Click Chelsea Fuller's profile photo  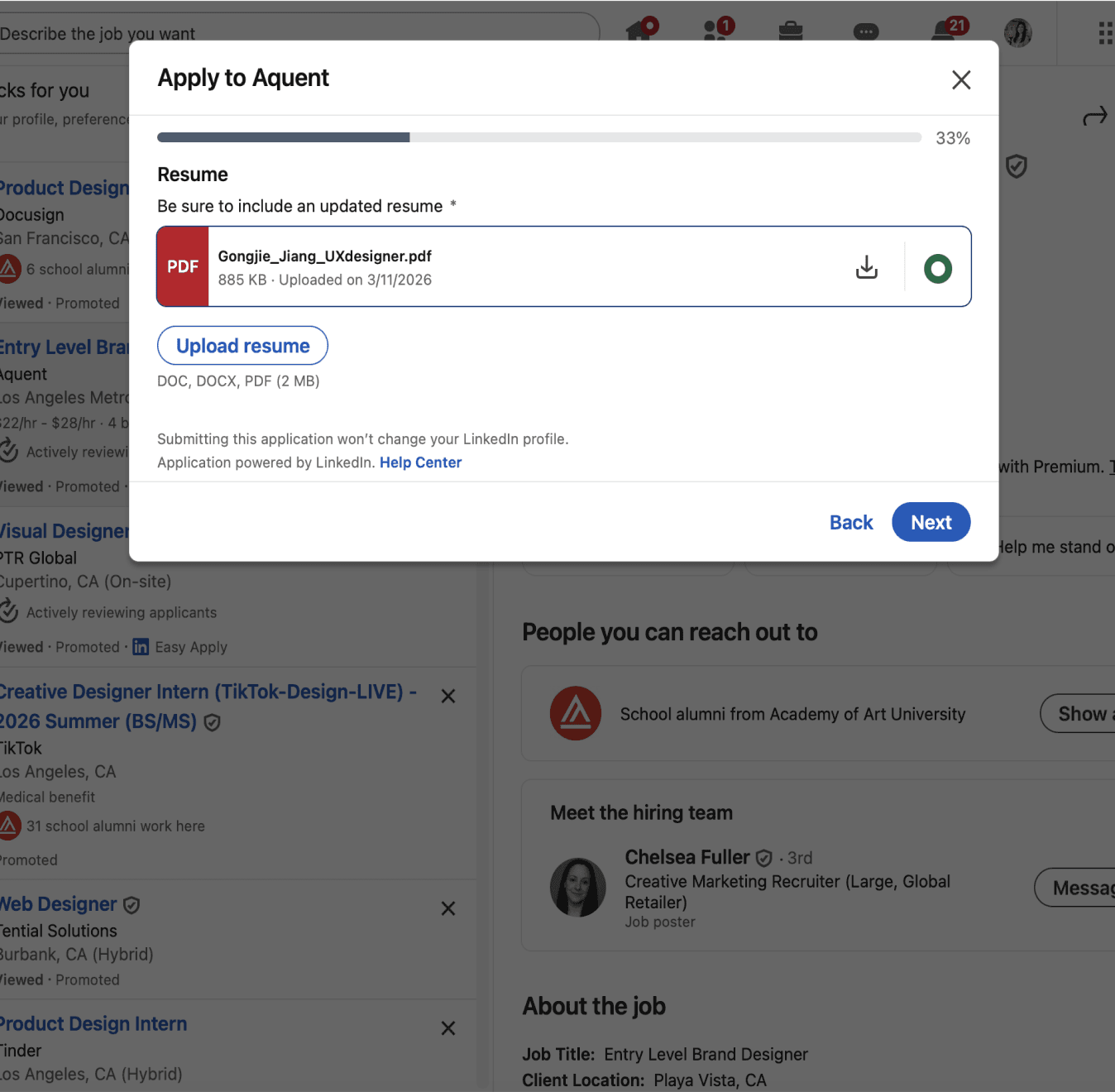click(x=578, y=887)
